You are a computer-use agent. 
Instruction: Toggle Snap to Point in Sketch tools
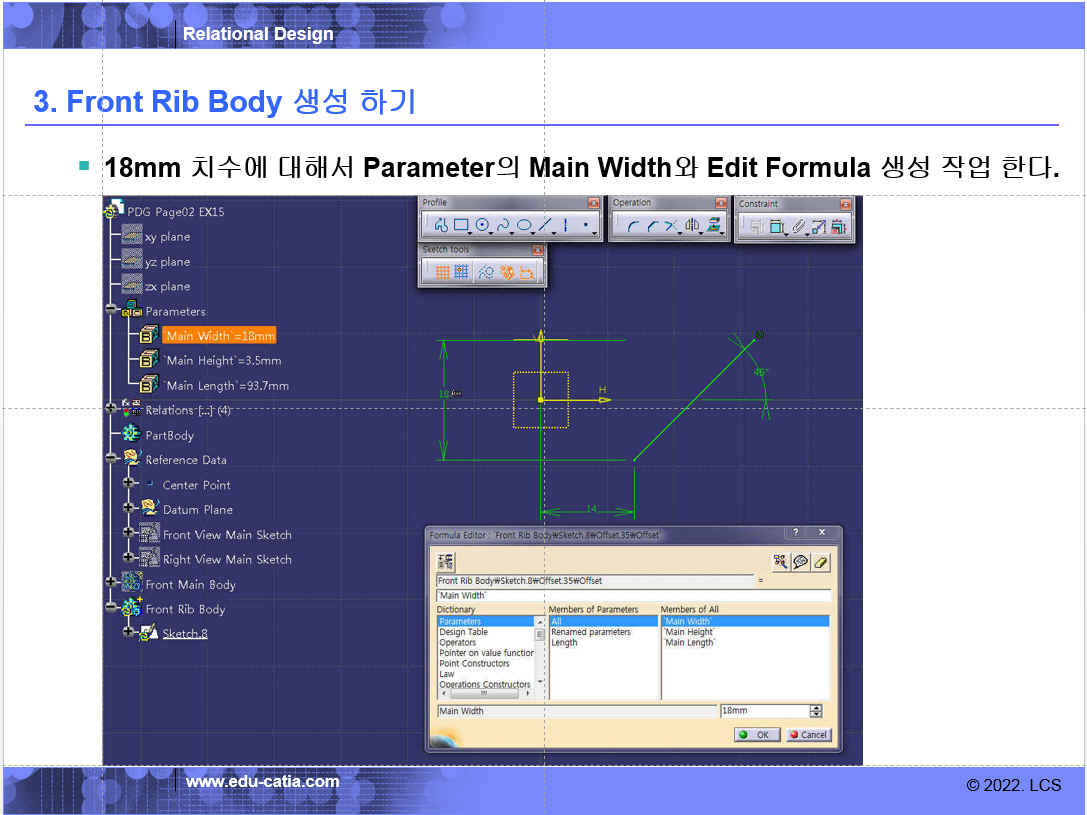pyautogui.click(x=461, y=271)
